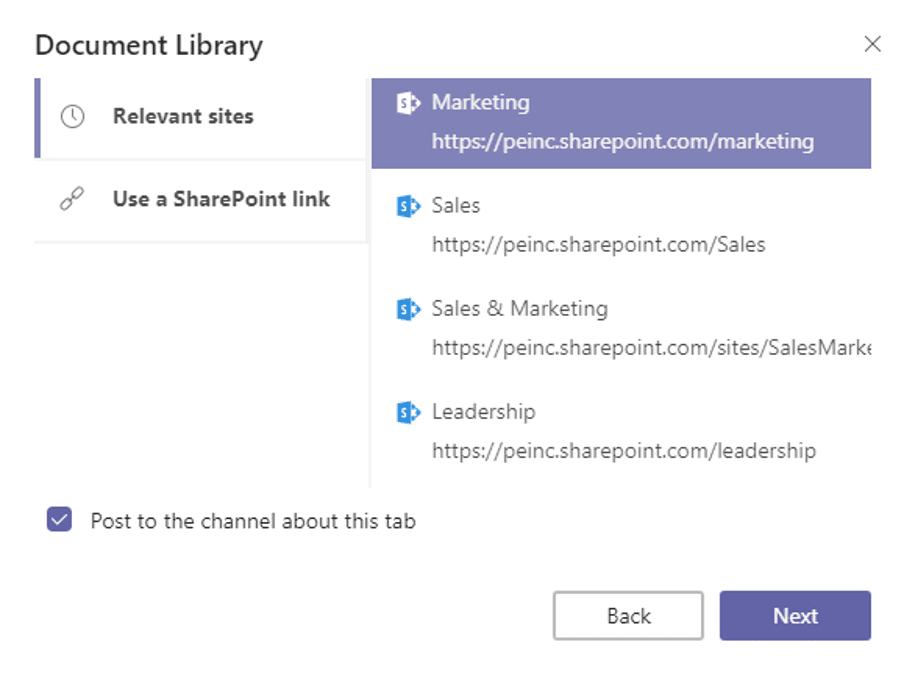Image resolution: width=904 pixels, height=678 pixels.
Task: Click the peinc.sharepoint.com/marketing URL
Action: [623, 142]
